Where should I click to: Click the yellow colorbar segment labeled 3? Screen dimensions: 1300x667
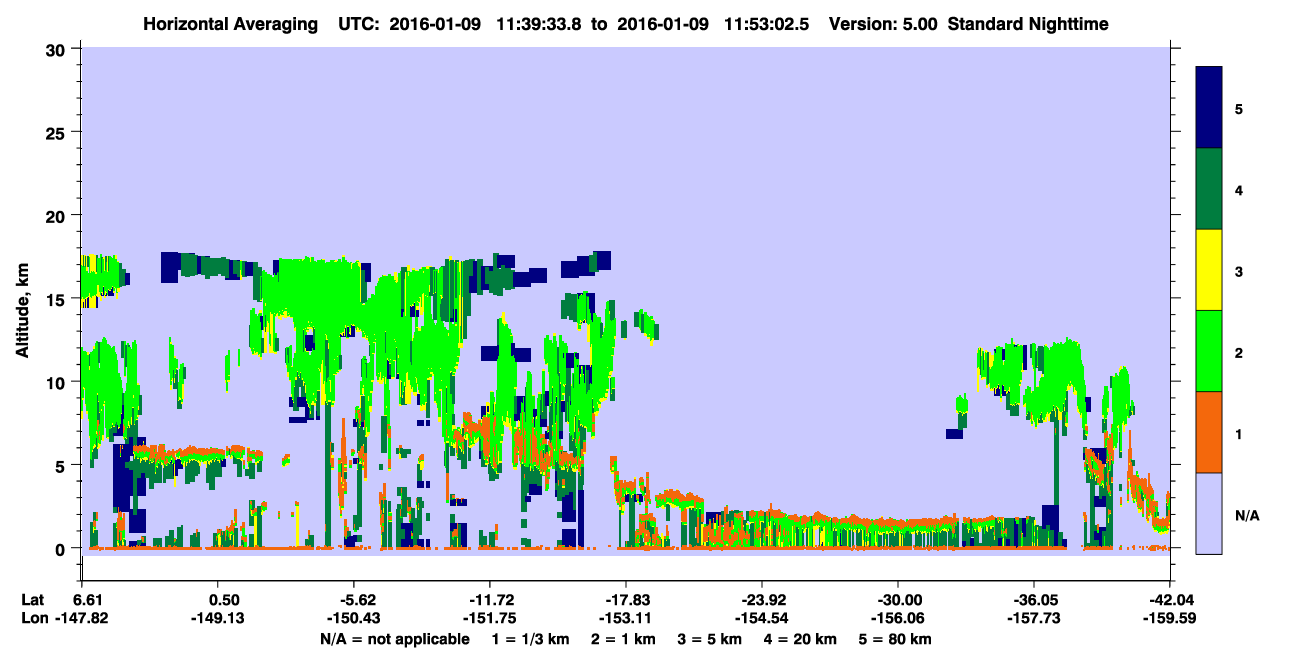(1209, 270)
